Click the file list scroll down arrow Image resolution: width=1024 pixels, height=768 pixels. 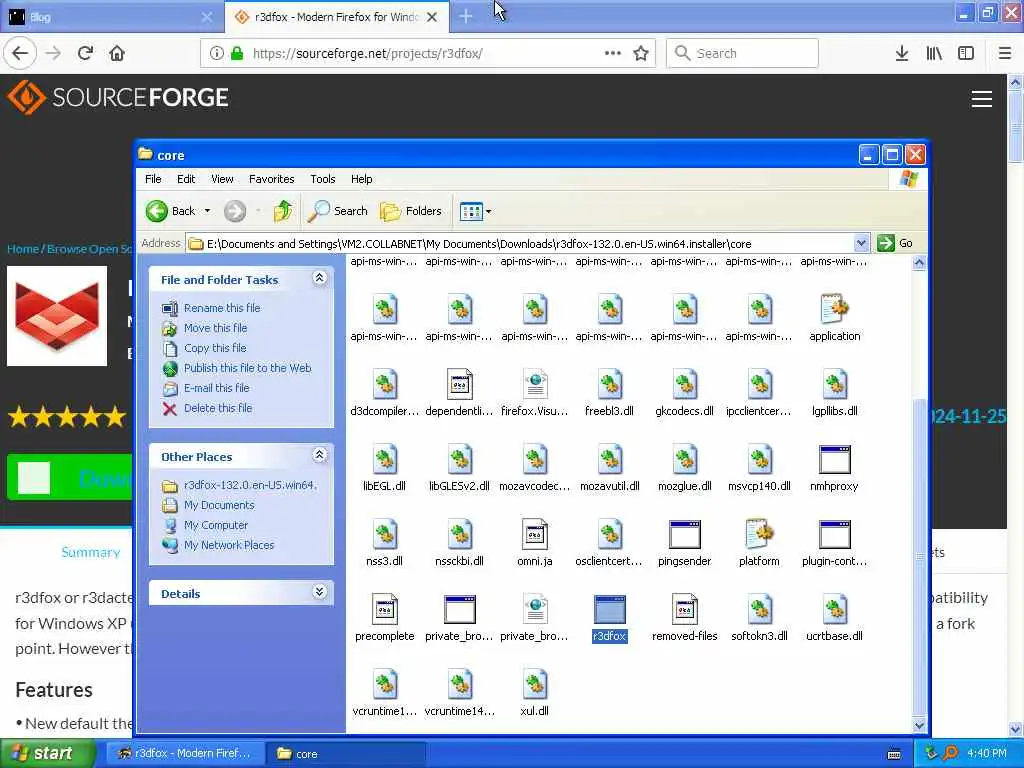(x=920, y=725)
